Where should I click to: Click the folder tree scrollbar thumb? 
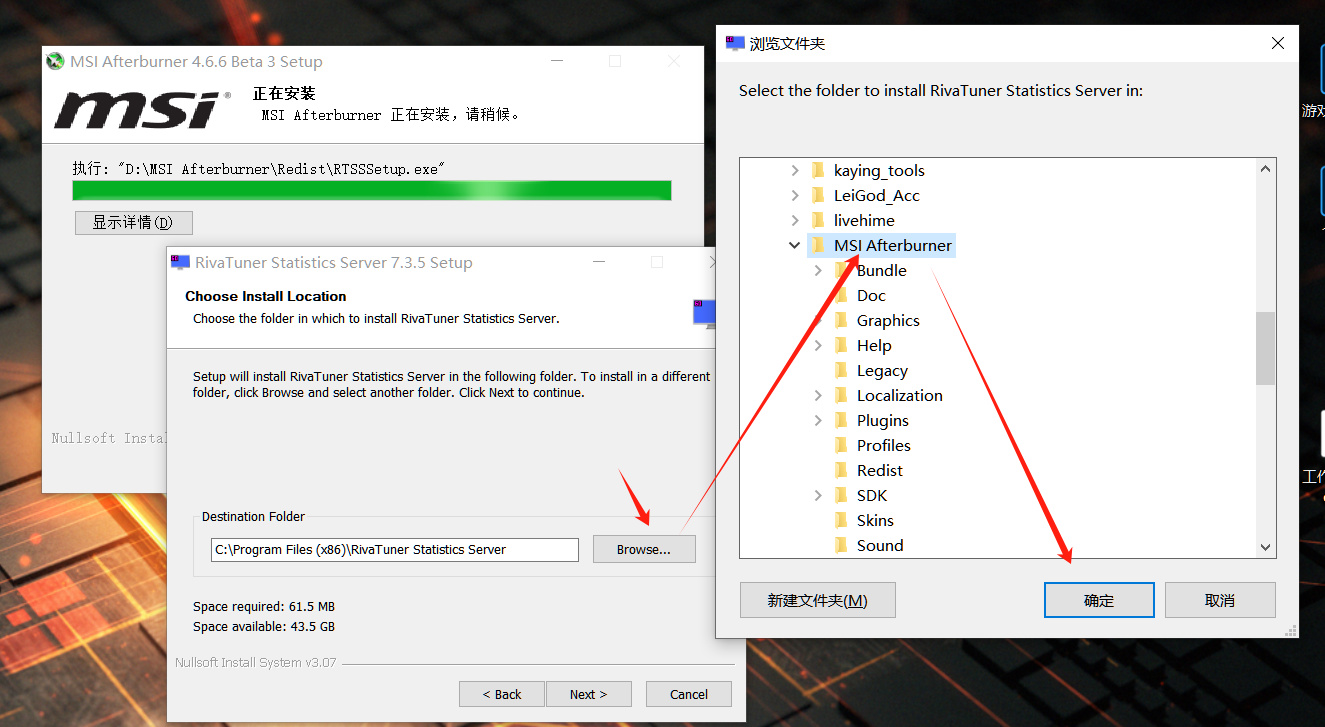1266,348
